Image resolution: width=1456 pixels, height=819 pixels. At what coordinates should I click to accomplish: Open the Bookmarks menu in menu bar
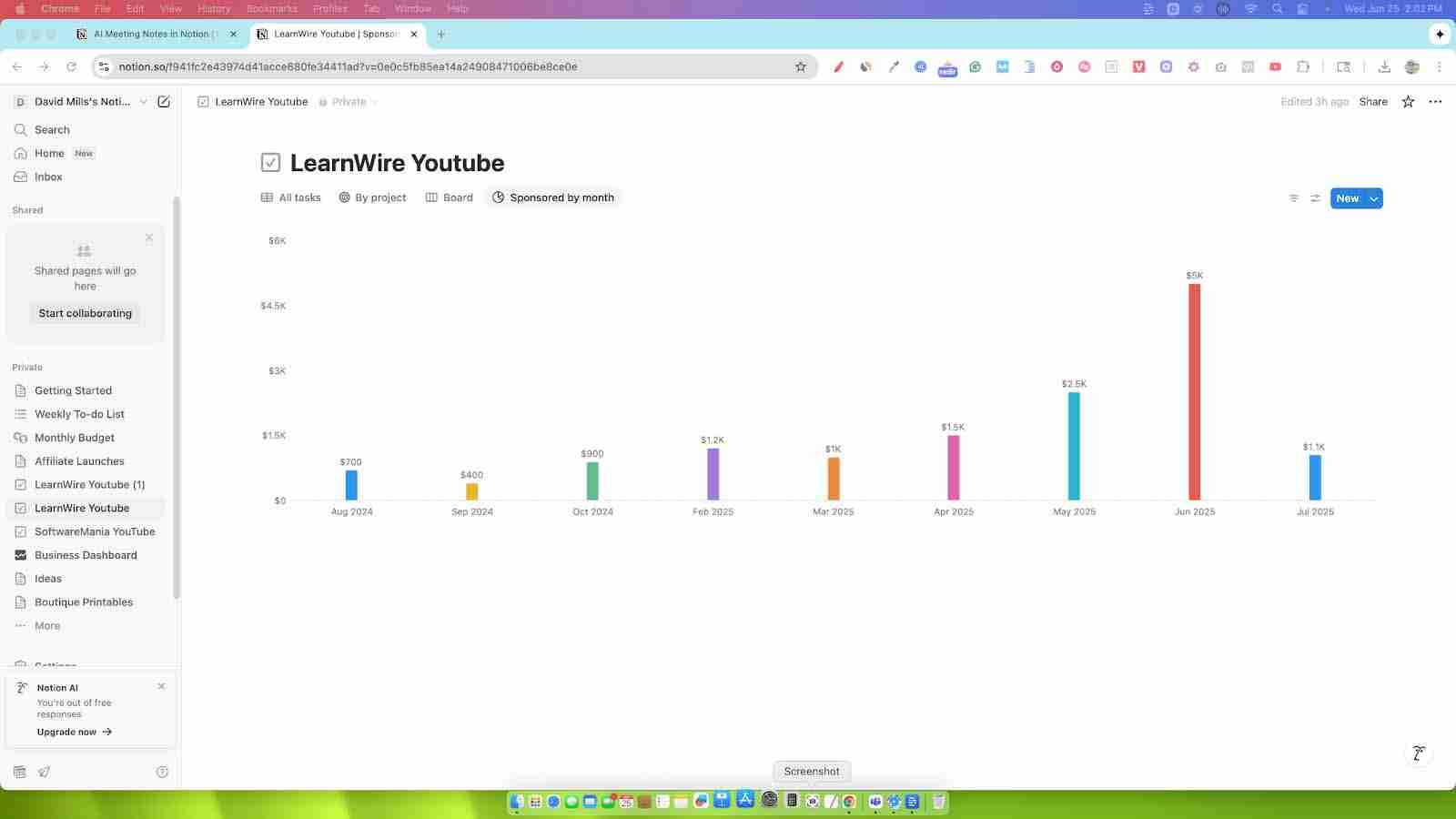[272, 8]
